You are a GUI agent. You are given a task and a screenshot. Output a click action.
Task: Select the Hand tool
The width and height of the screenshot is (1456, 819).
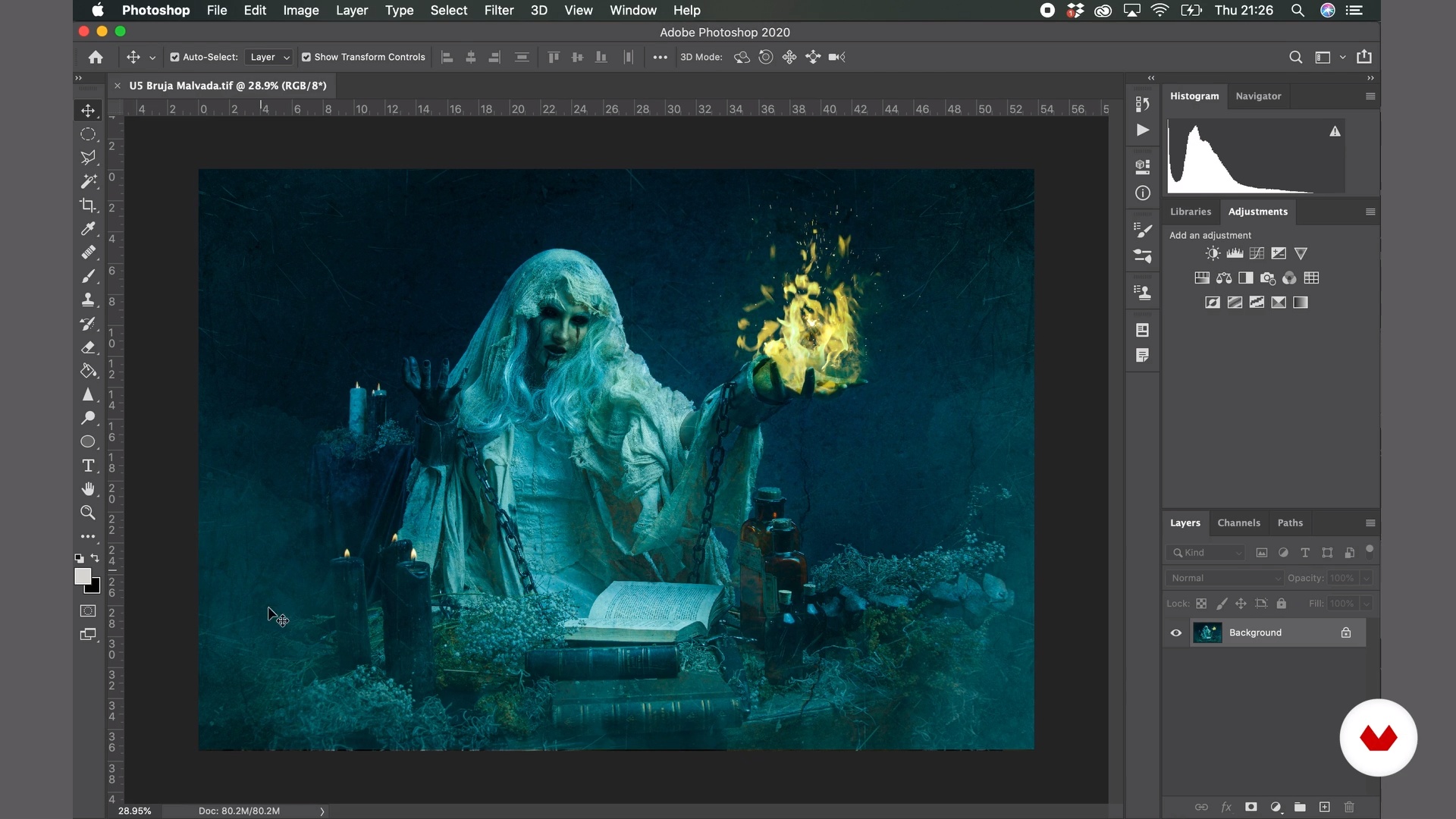click(x=88, y=489)
